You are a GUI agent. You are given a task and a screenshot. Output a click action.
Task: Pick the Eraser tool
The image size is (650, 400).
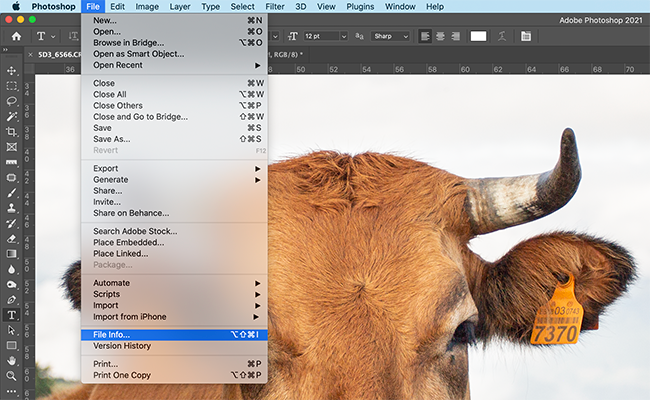click(12, 239)
